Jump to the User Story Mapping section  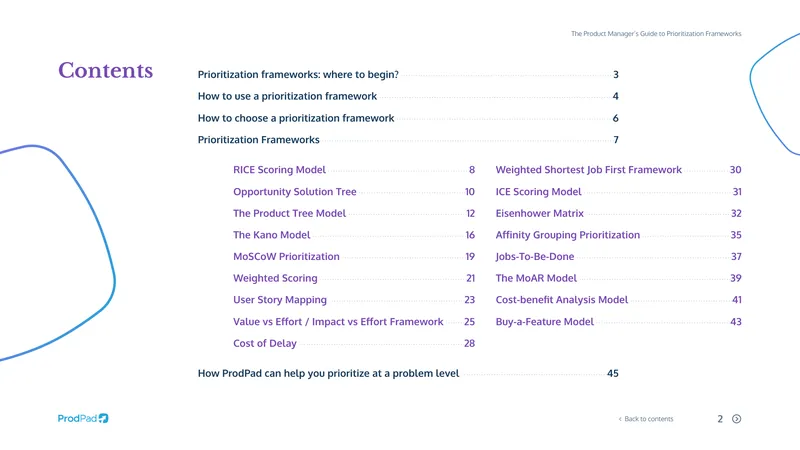click(x=354, y=300)
